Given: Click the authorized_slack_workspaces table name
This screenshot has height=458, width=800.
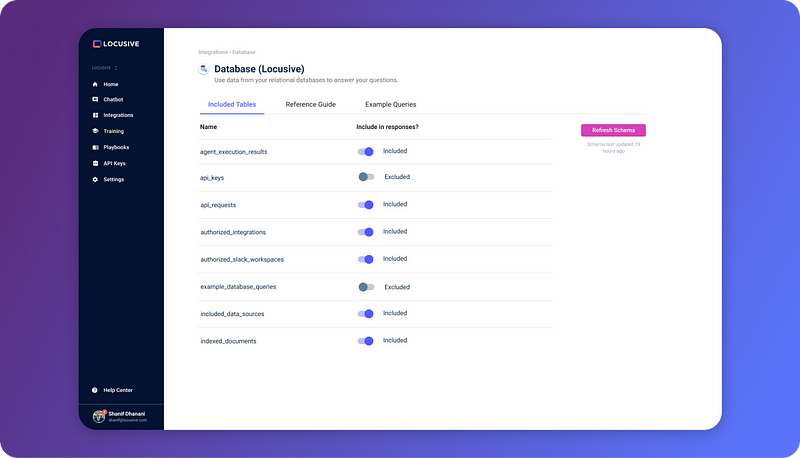Looking at the screenshot, I should pos(242,260).
